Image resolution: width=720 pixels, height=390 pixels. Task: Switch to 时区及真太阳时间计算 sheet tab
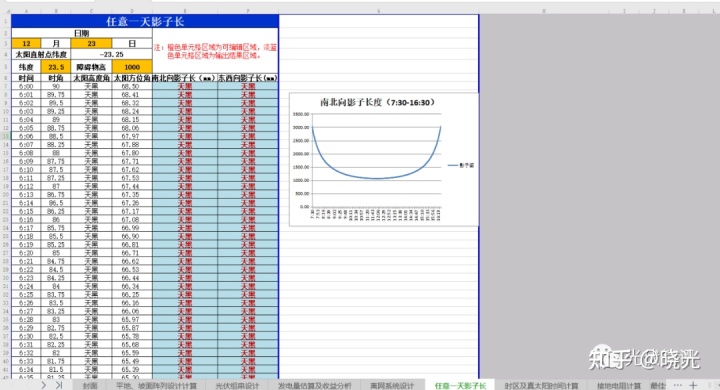coord(541,385)
